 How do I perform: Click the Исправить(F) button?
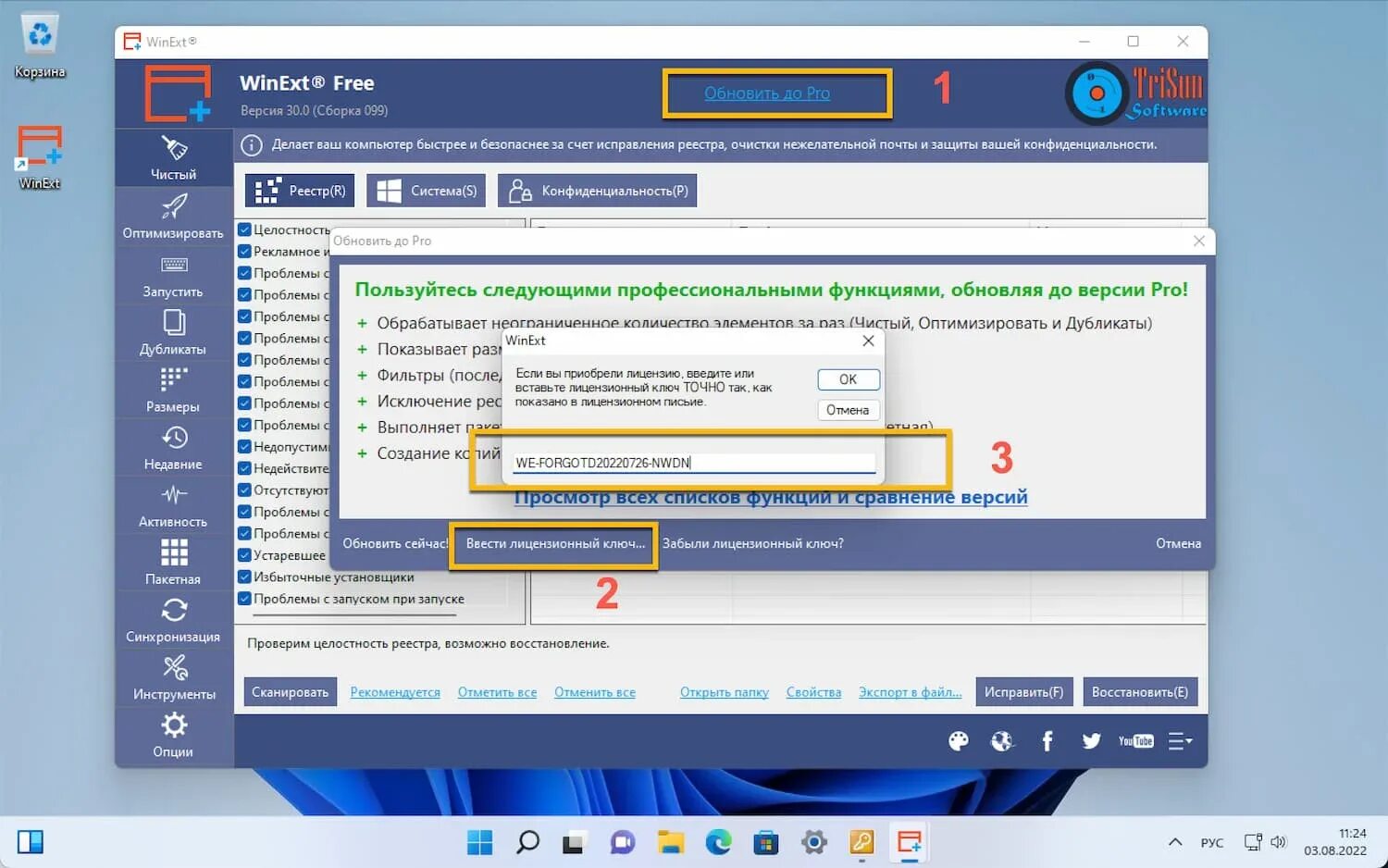[1024, 692]
